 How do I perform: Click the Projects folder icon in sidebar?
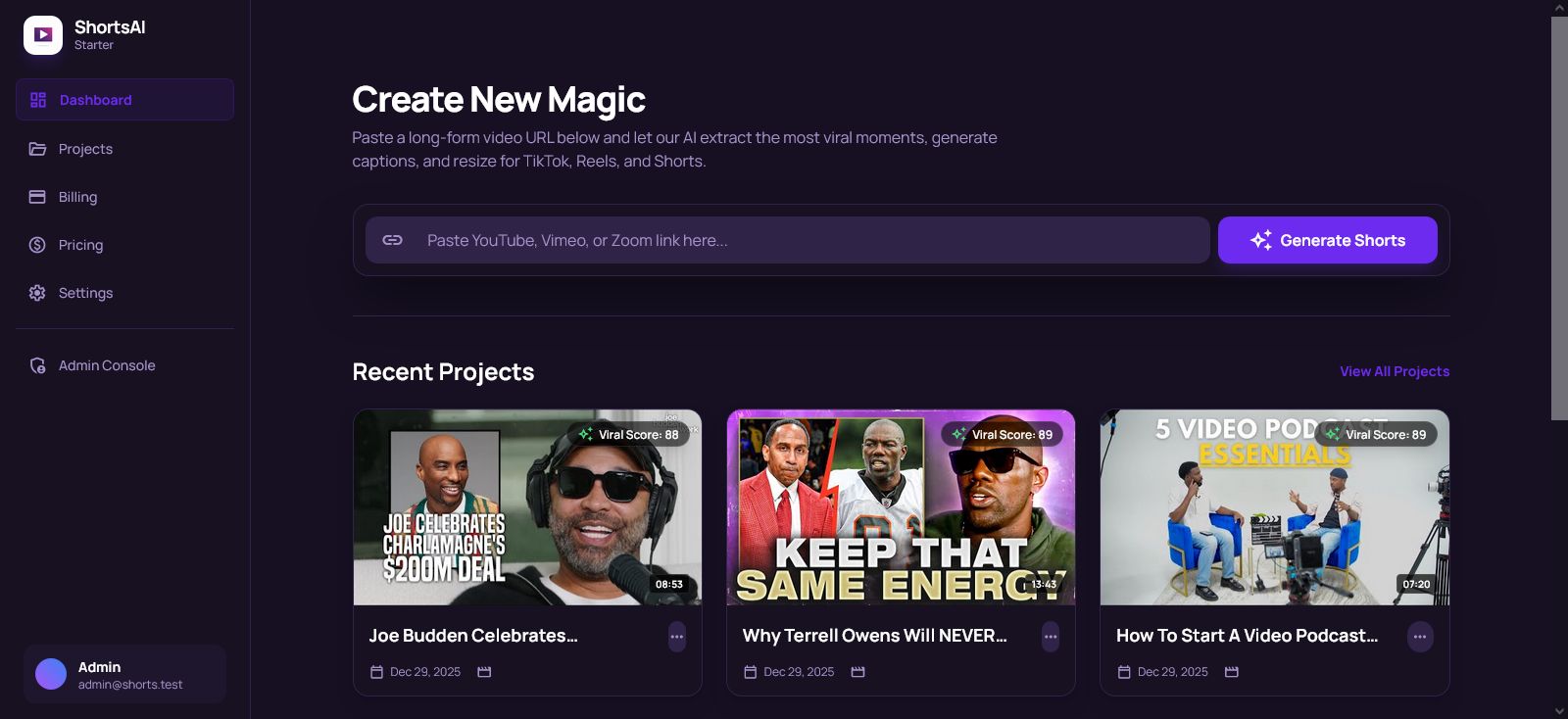(37, 149)
